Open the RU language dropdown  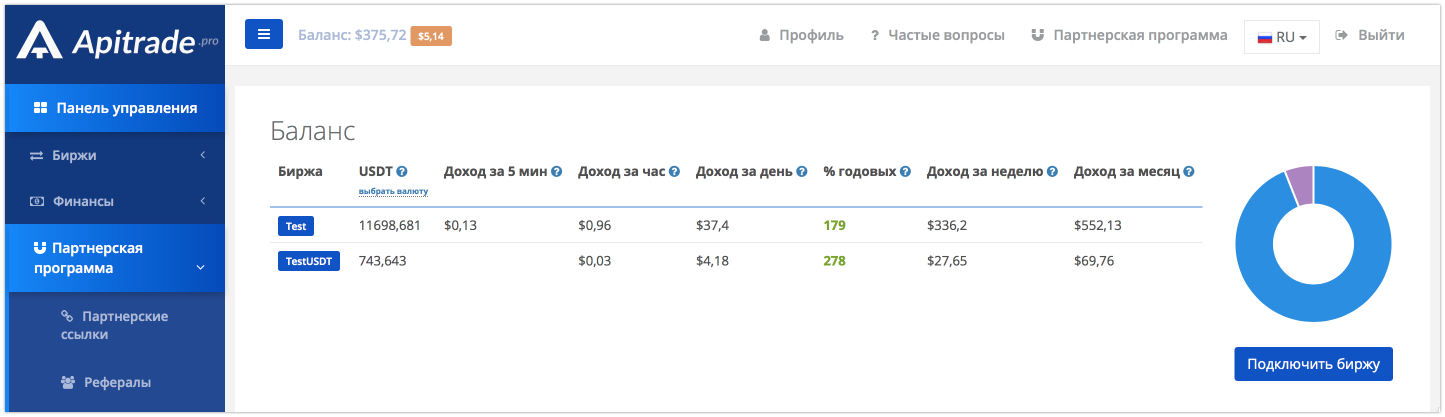point(1281,37)
